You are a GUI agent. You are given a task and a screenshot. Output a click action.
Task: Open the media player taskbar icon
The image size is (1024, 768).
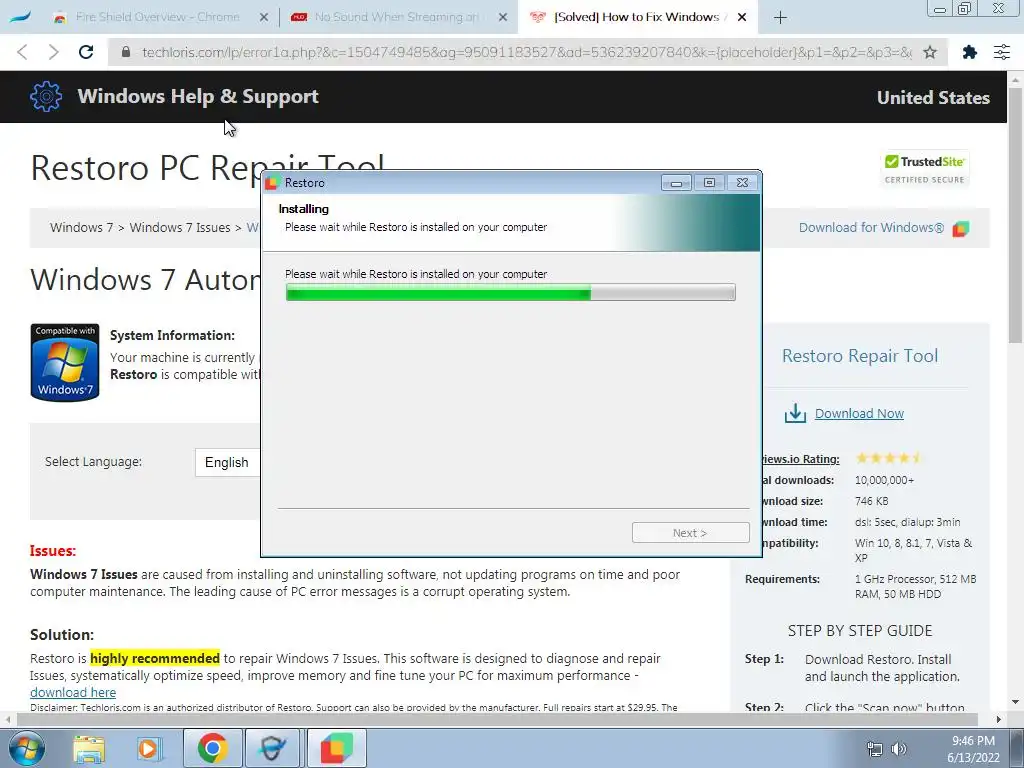[x=148, y=748]
